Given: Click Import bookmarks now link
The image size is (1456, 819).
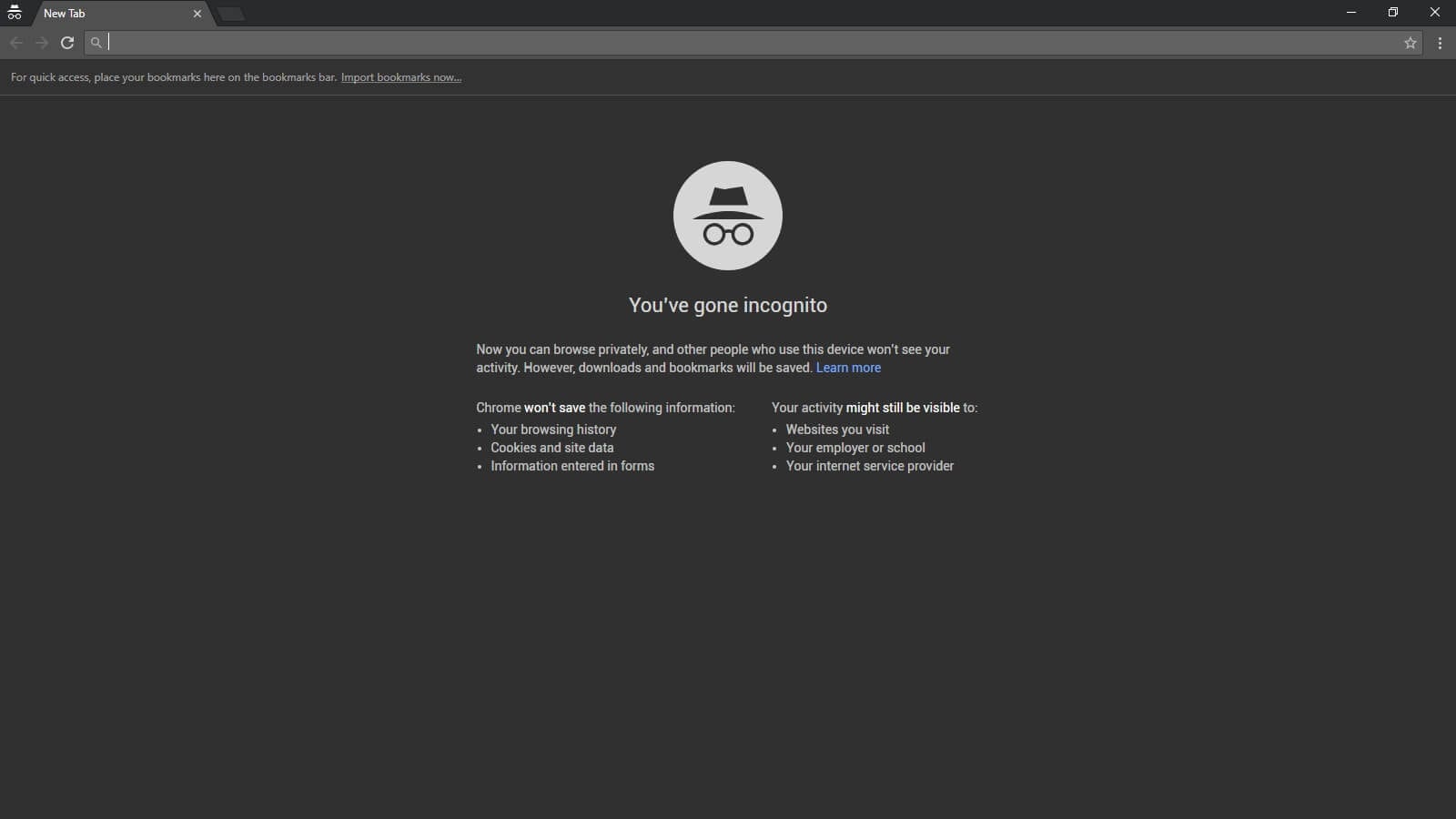Looking at the screenshot, I should tap(401, 77).
